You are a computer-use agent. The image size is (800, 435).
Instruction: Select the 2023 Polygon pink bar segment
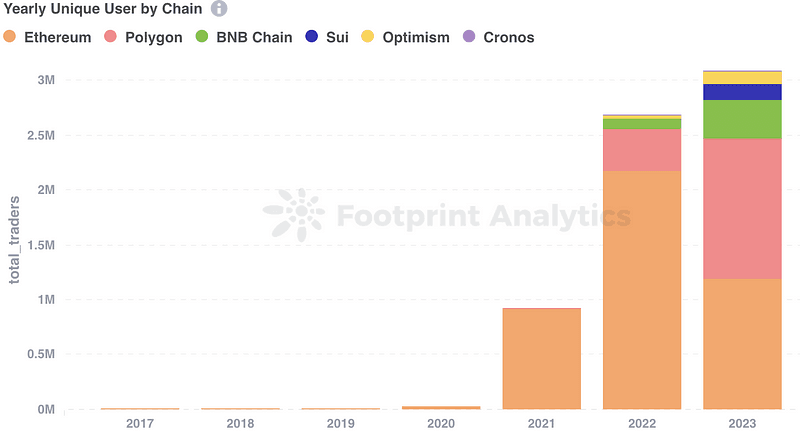(x=742, y=209)
